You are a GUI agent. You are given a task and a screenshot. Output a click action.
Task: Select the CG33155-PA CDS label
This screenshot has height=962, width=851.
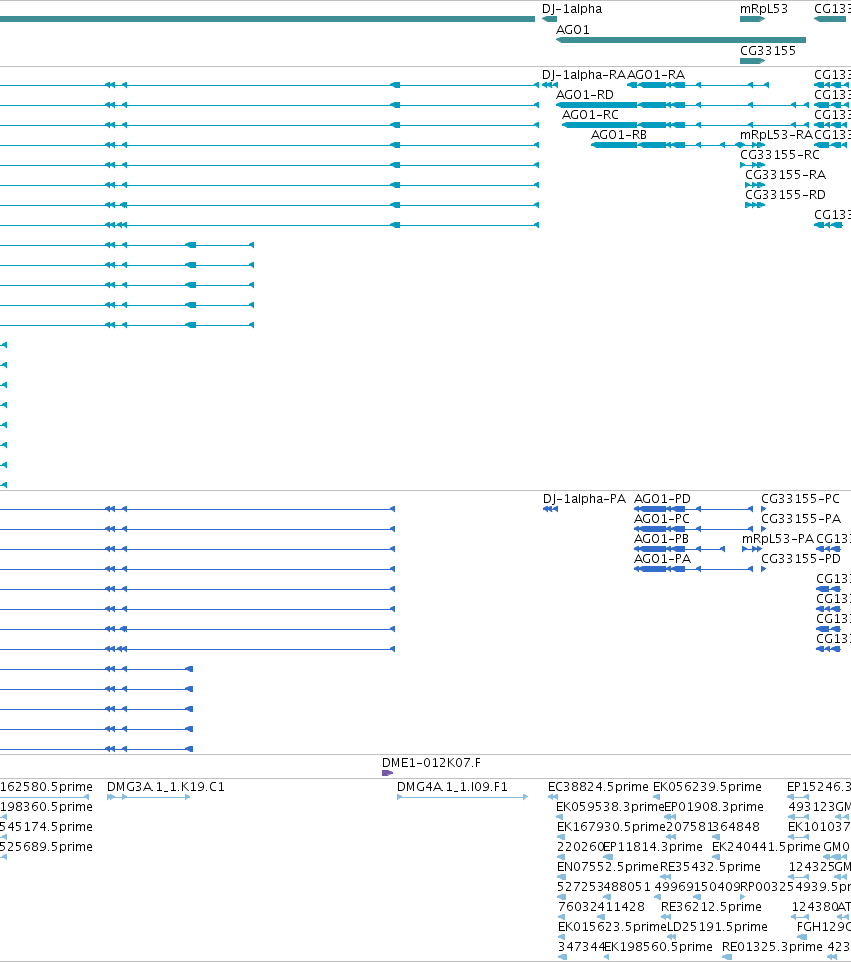[x=801, y=518]
